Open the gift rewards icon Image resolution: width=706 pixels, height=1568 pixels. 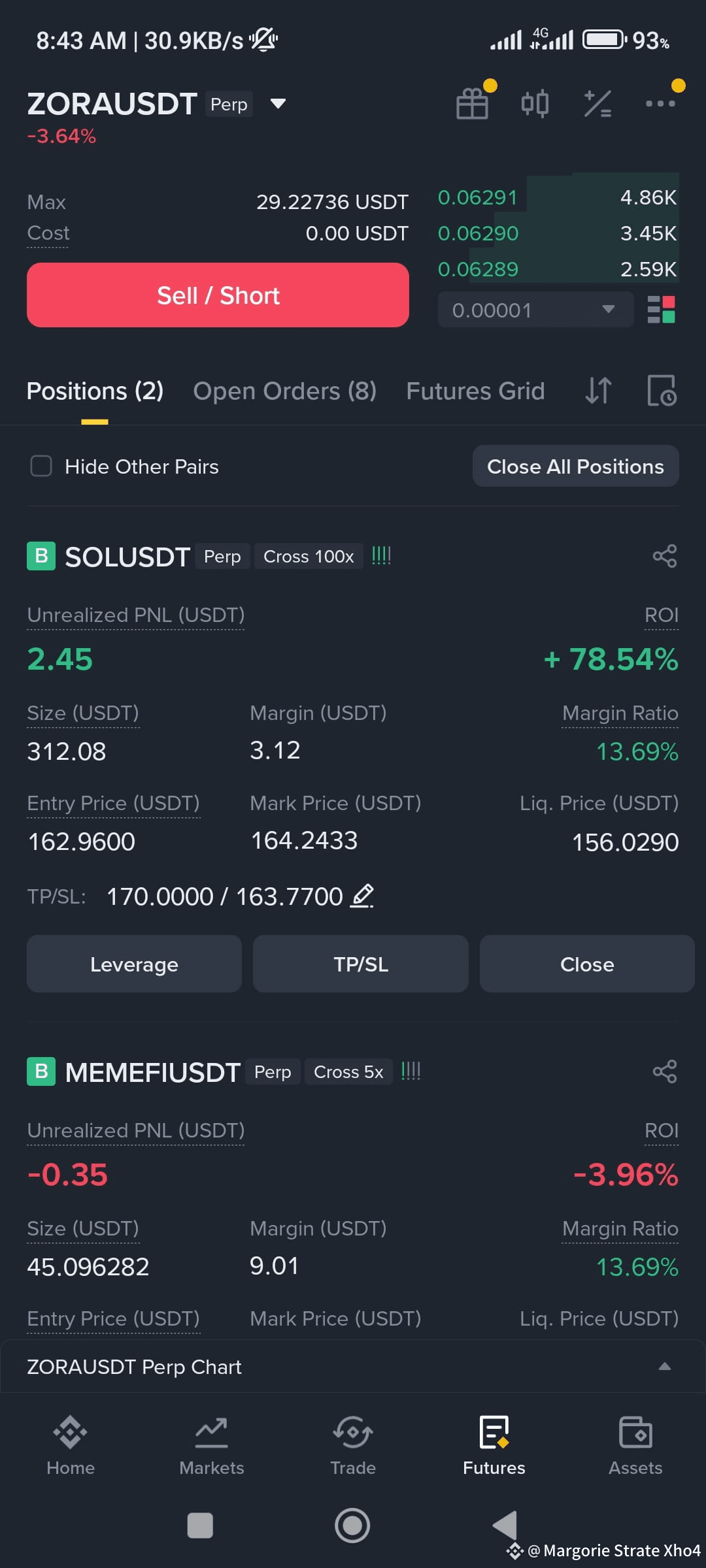pyautogui.click(x=473, y=103)
